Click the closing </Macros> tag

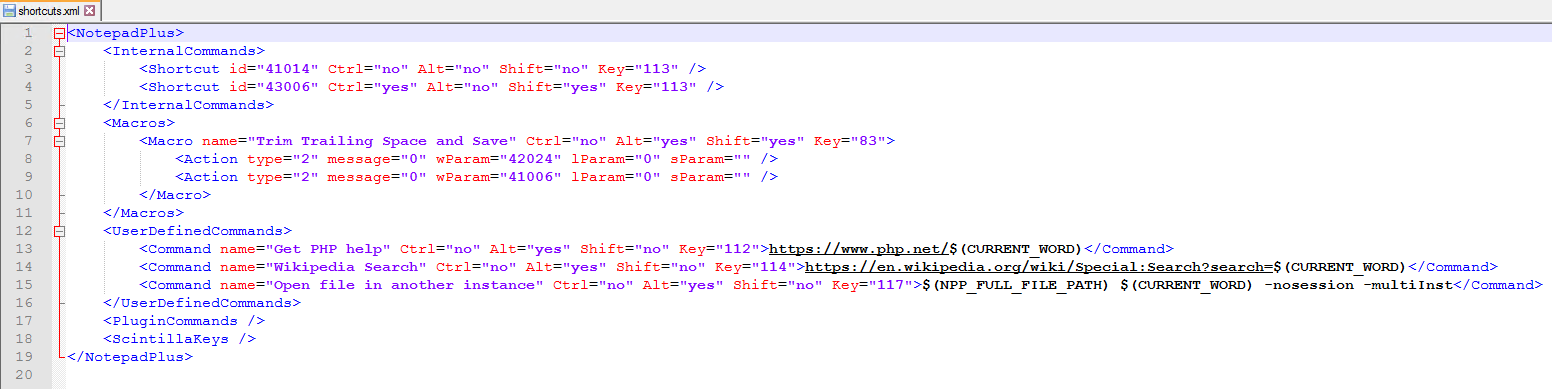143,213
